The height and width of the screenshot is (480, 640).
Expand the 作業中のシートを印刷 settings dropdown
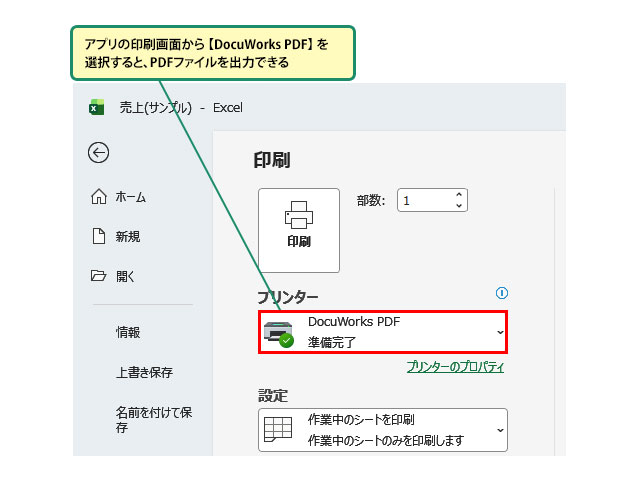pos(383,430)
